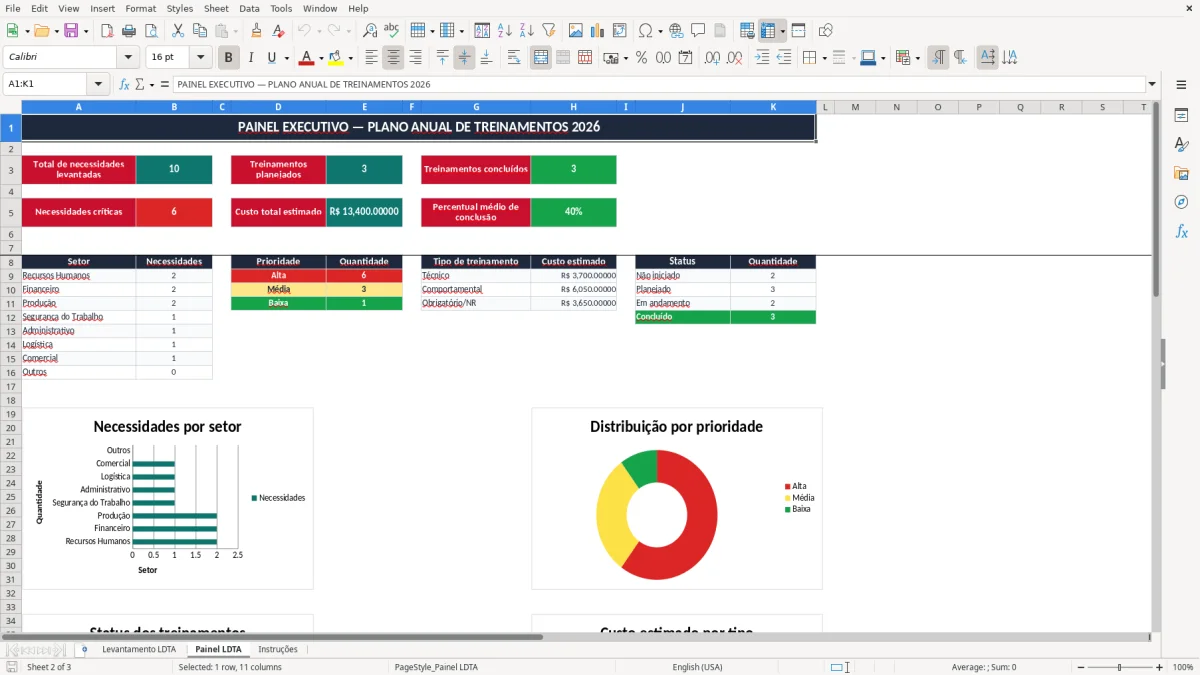Image resolution: width=1200 pixels, height=675 pixels.
Task: Open Conditional Formatting dropdown arrow
Action: (917, 58)
